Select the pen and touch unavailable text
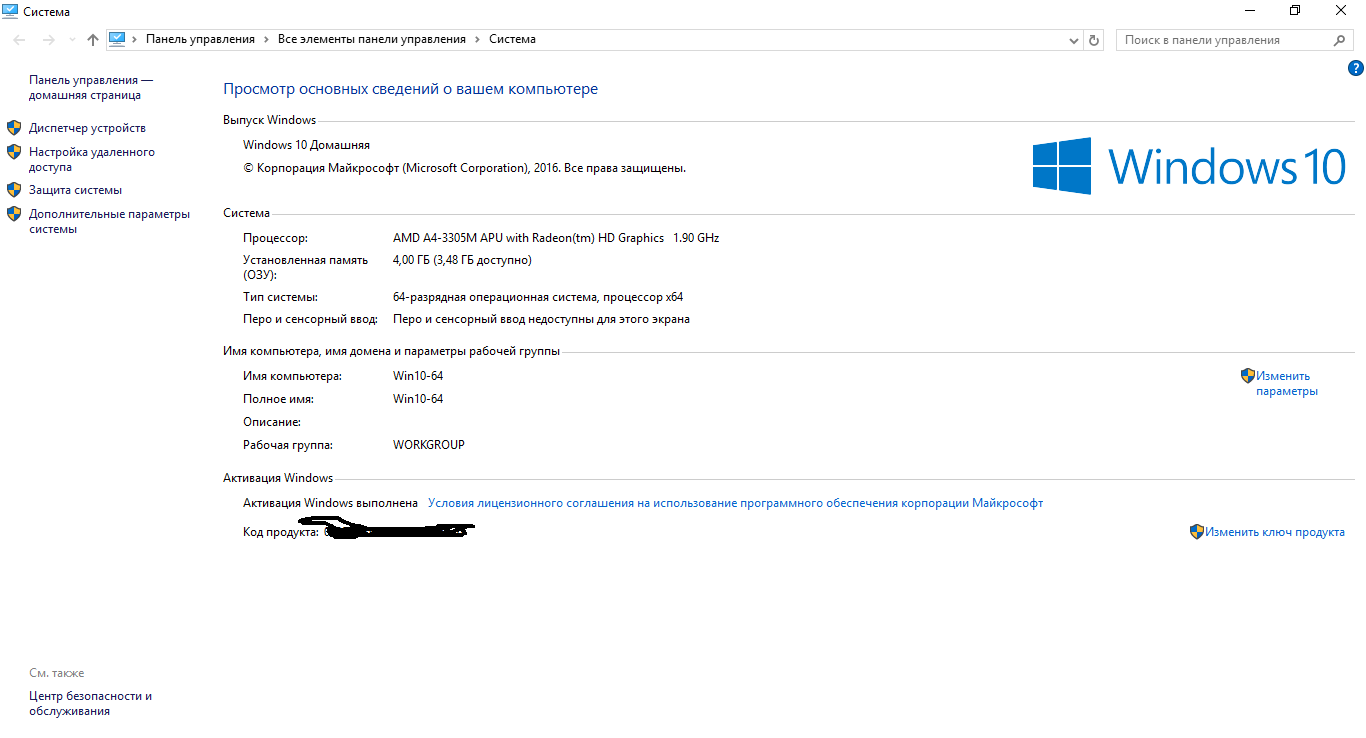This screenshot has height=738, width=1366. (x=541, y=320)
